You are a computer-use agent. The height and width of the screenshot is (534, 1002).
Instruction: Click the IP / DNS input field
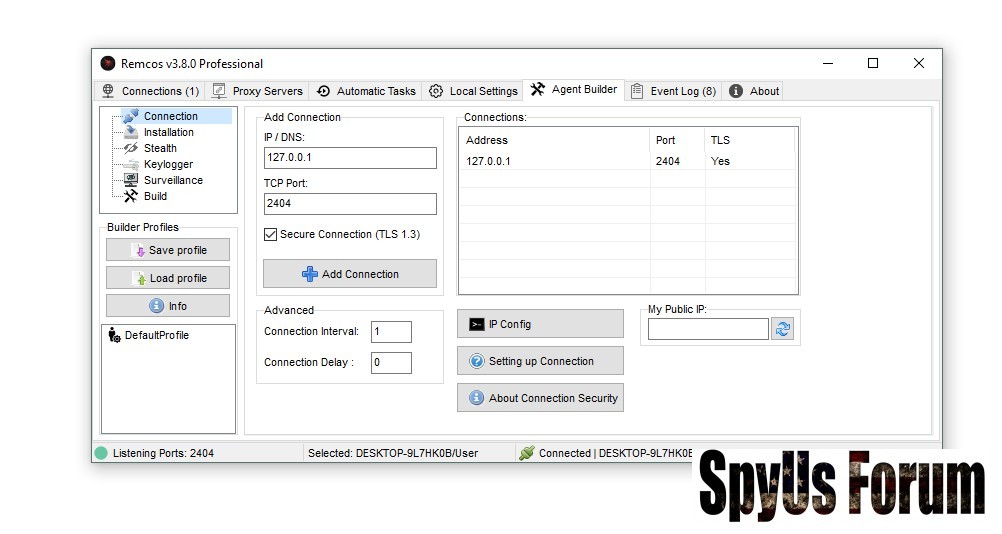(350, 158)
